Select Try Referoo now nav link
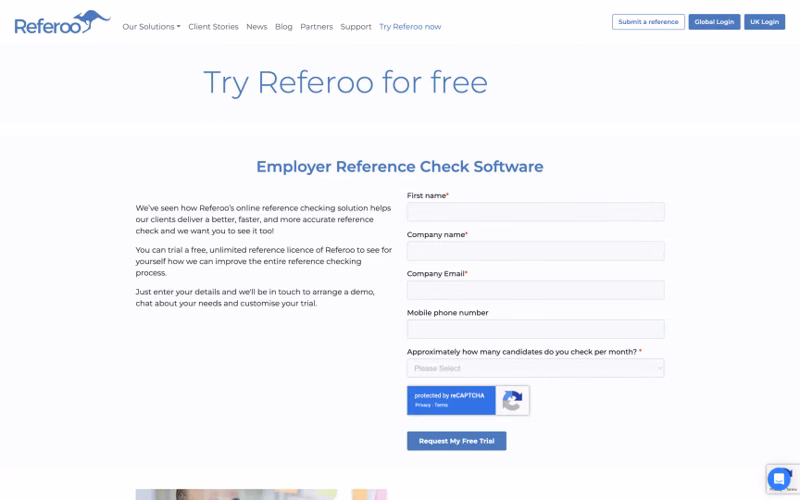Viewport: 800px width, 500px height. pos(410,27)
